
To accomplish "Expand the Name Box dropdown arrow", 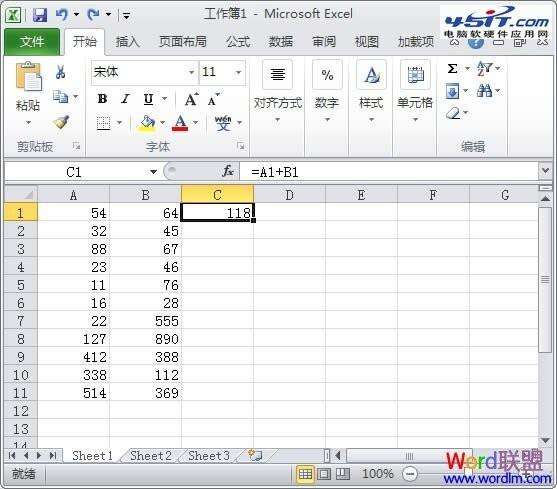I will 153,172.
